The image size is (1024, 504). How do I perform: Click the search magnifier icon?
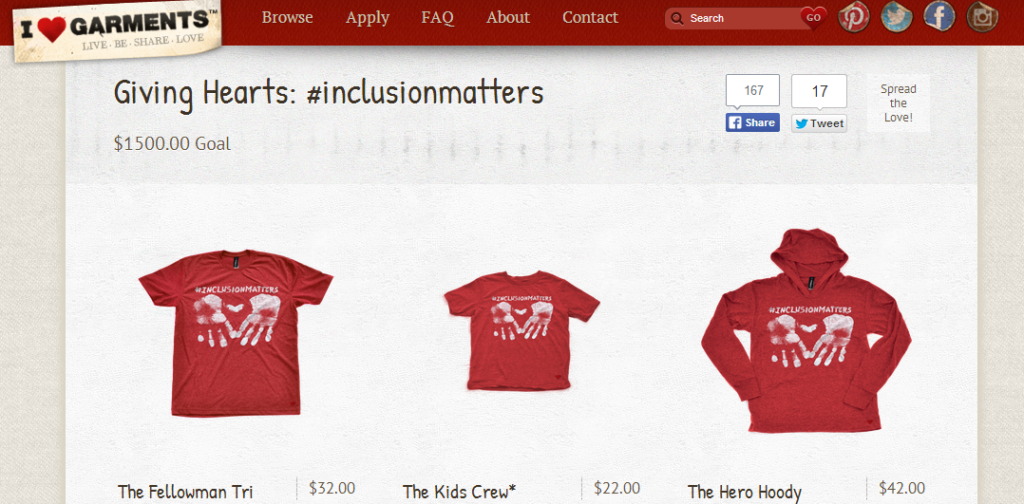tap(677, 18)
